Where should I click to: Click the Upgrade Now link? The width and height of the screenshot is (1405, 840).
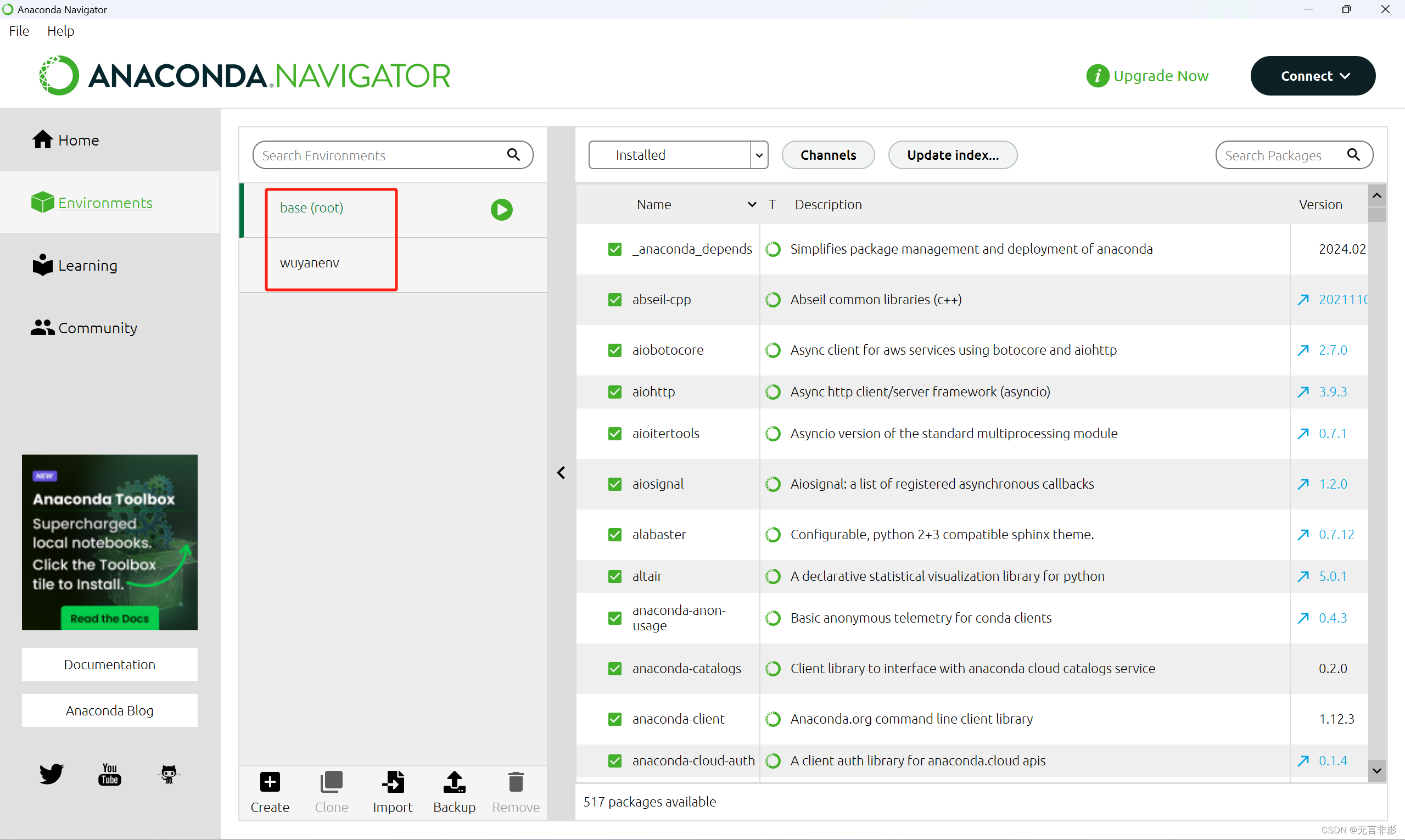coord(1161,75)
